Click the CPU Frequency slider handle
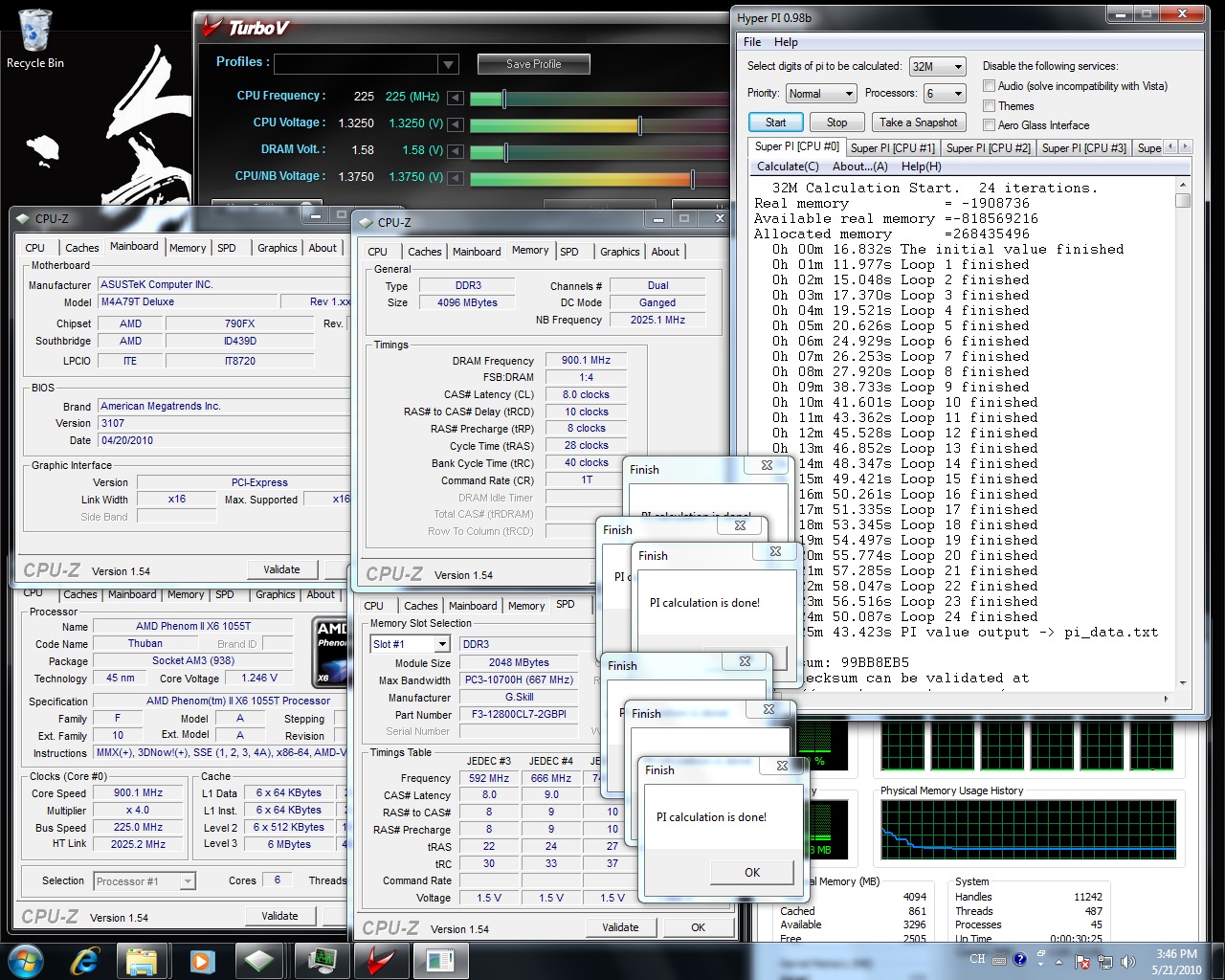 pos(503,99)
